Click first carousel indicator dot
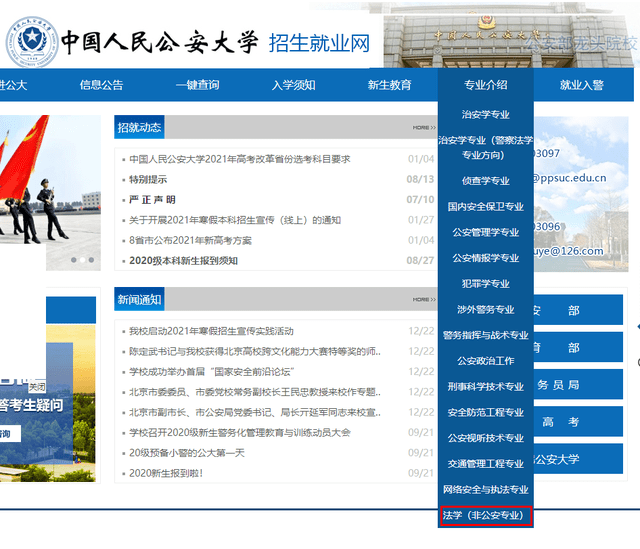This screenshot has height=549, width=640. [x=73, y=260]
